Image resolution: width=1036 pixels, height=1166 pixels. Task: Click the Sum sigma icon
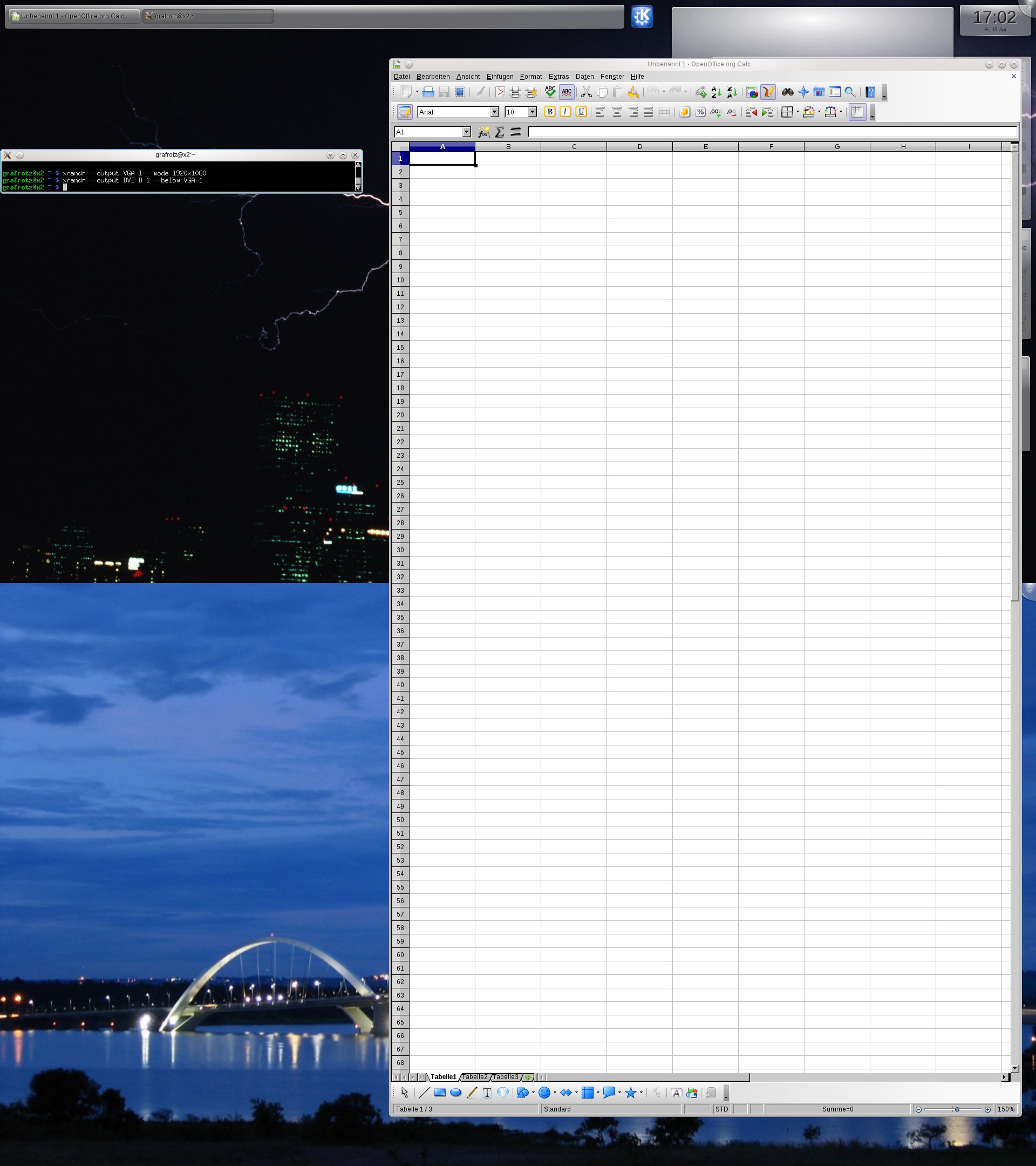pos(500,132)
